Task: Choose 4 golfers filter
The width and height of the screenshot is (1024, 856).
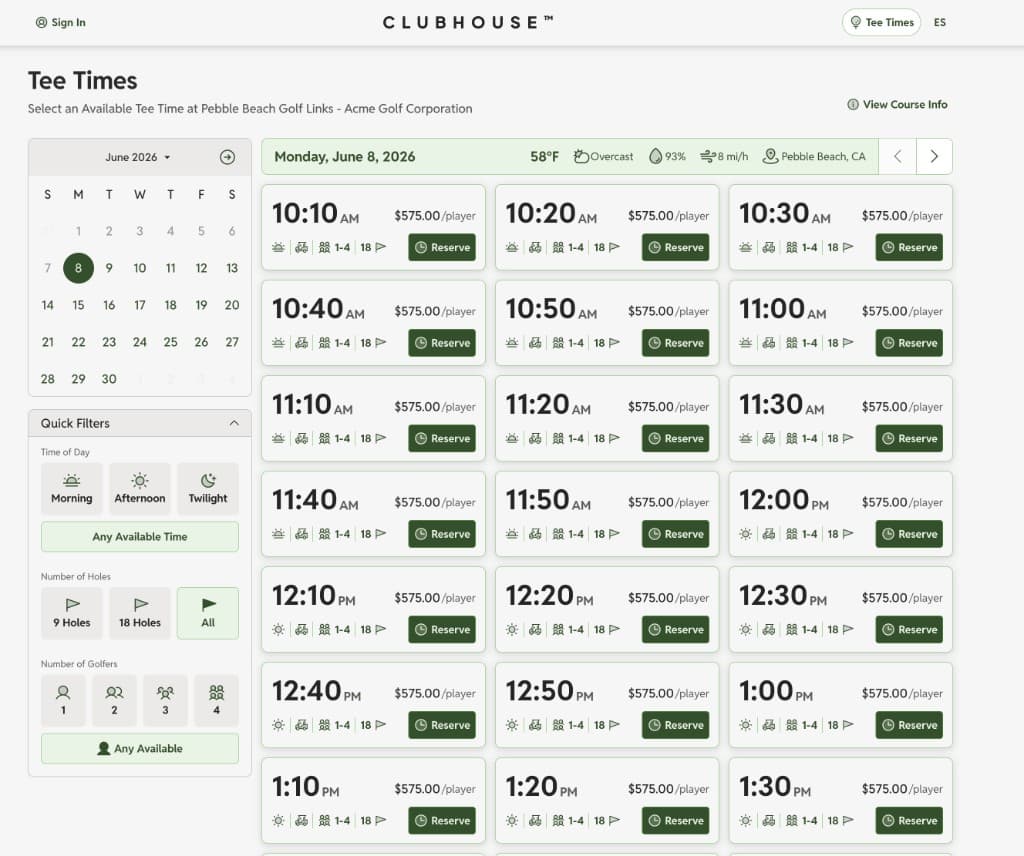Action: 216,700
